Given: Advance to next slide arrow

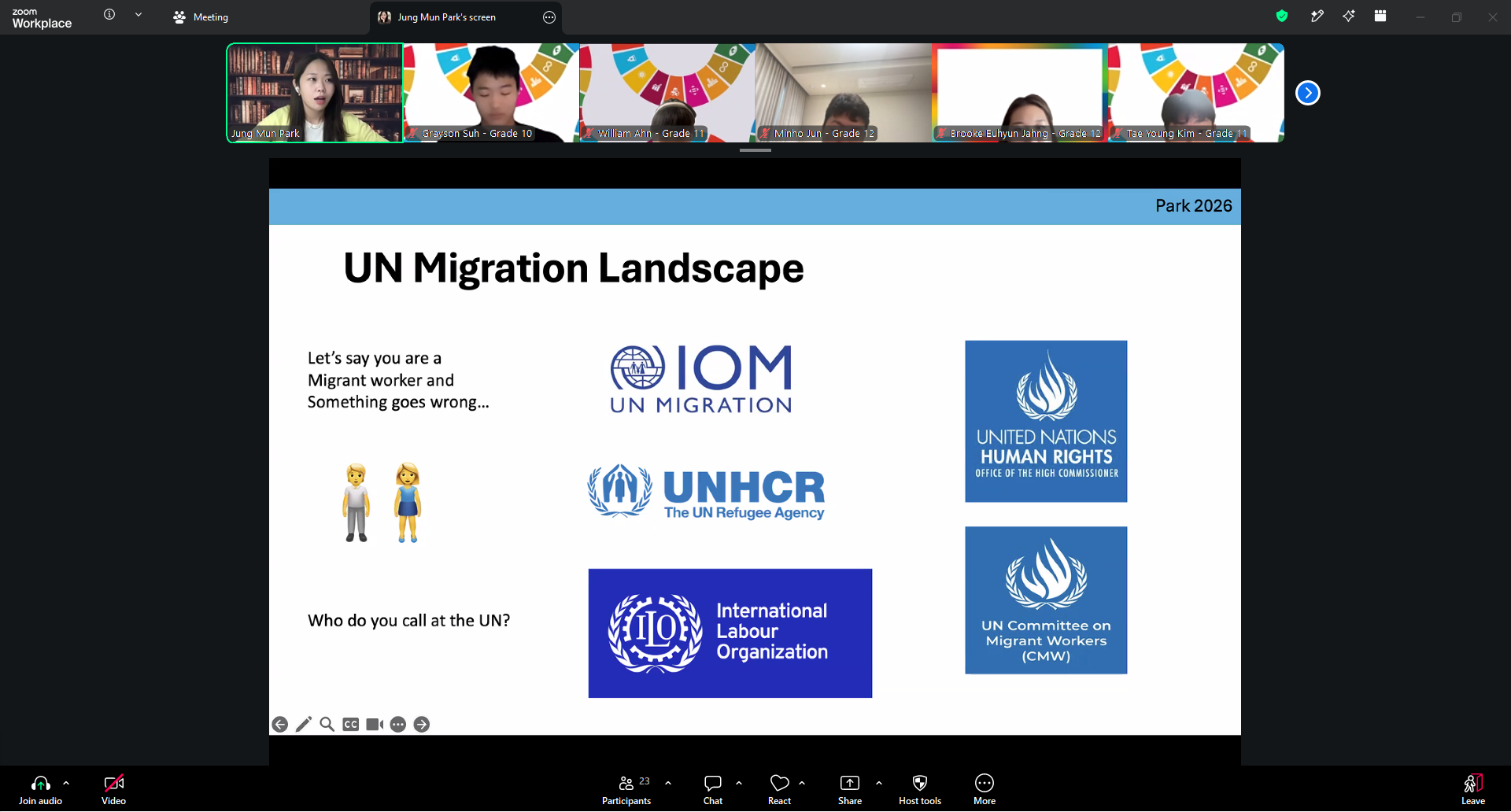Looking at the screenshot, I should click(422, 725).
